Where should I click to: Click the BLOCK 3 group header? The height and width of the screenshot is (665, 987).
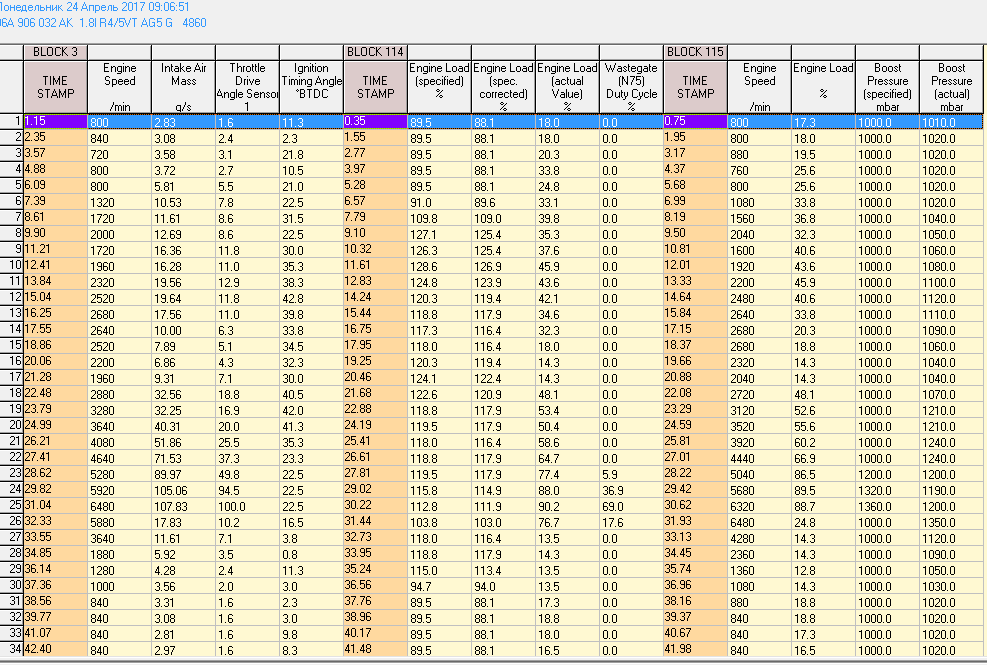click(55, 51)
